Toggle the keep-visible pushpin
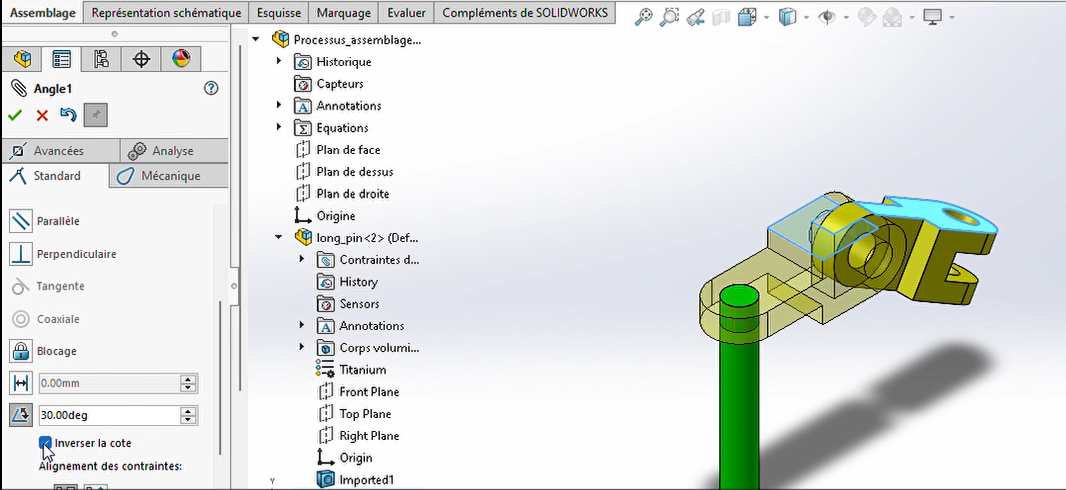The height and width of the screenshot is (490, 1066). tap(95, 115)
